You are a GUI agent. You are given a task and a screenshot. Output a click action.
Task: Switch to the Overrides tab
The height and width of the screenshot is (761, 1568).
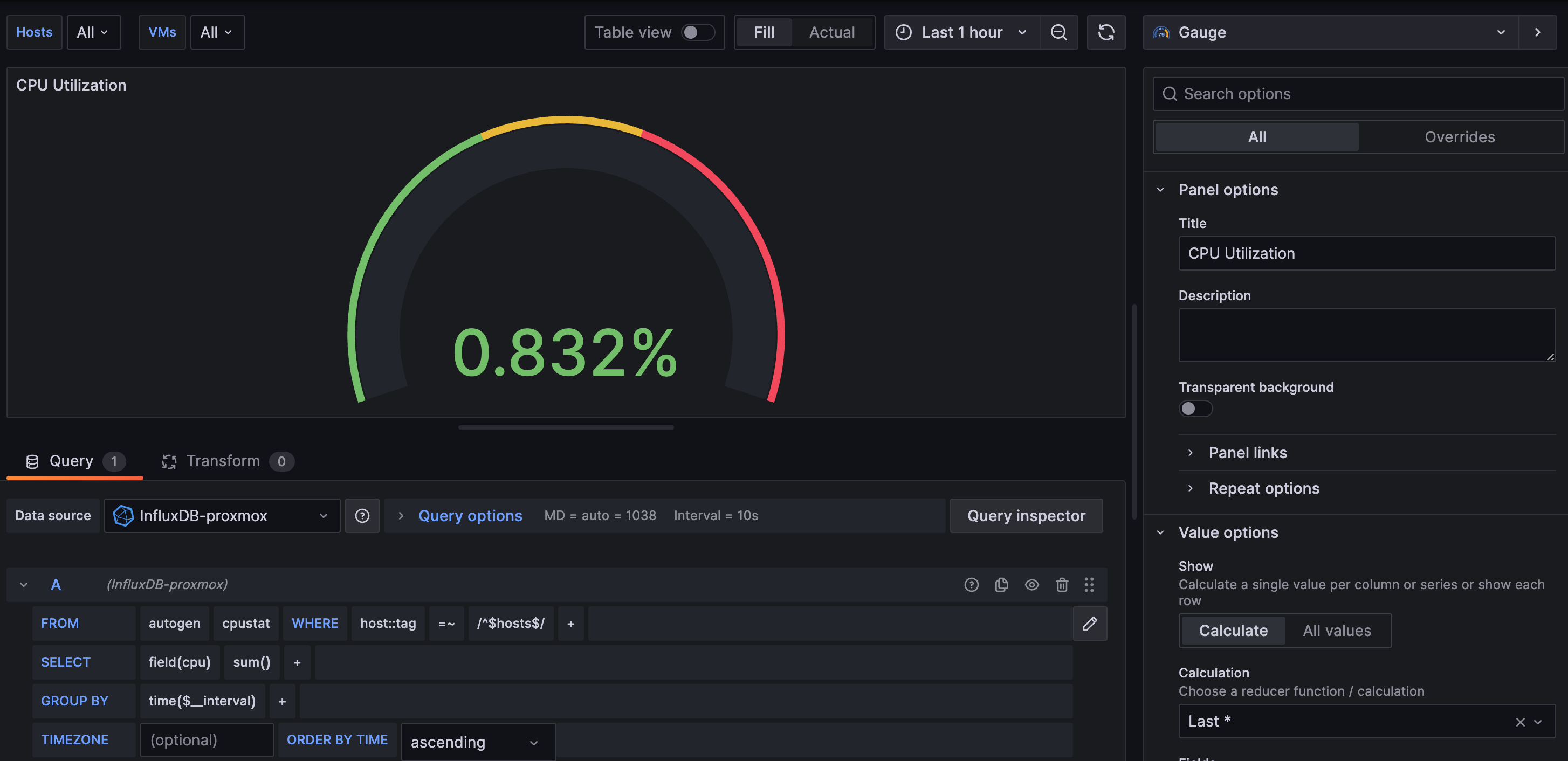(x=1460, y=136)
